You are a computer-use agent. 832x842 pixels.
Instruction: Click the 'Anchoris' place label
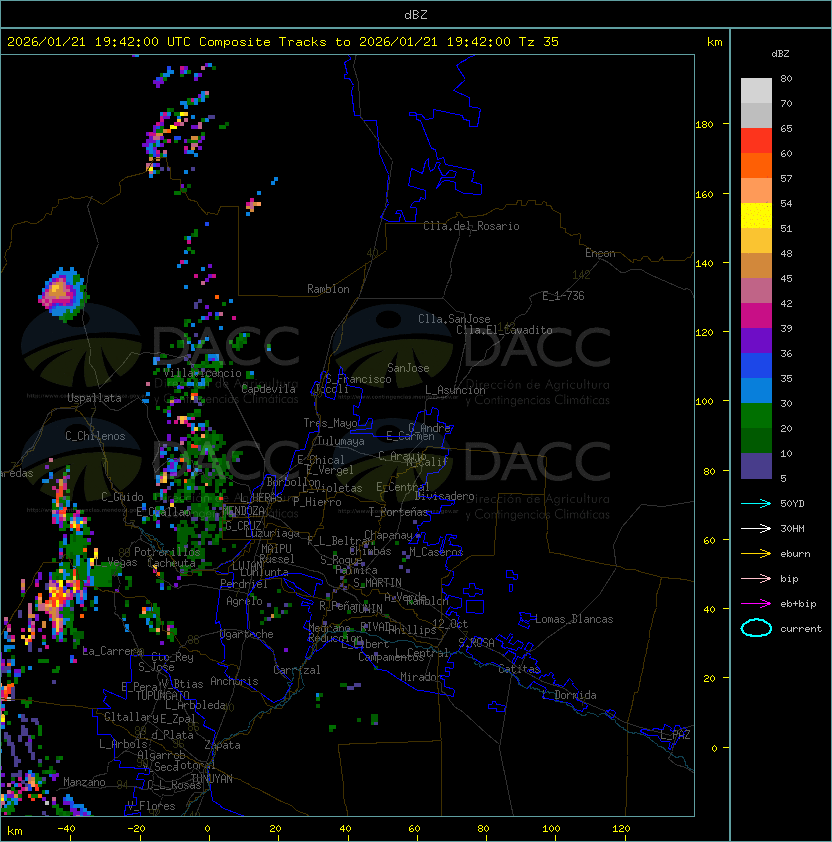tap(234, 681)
